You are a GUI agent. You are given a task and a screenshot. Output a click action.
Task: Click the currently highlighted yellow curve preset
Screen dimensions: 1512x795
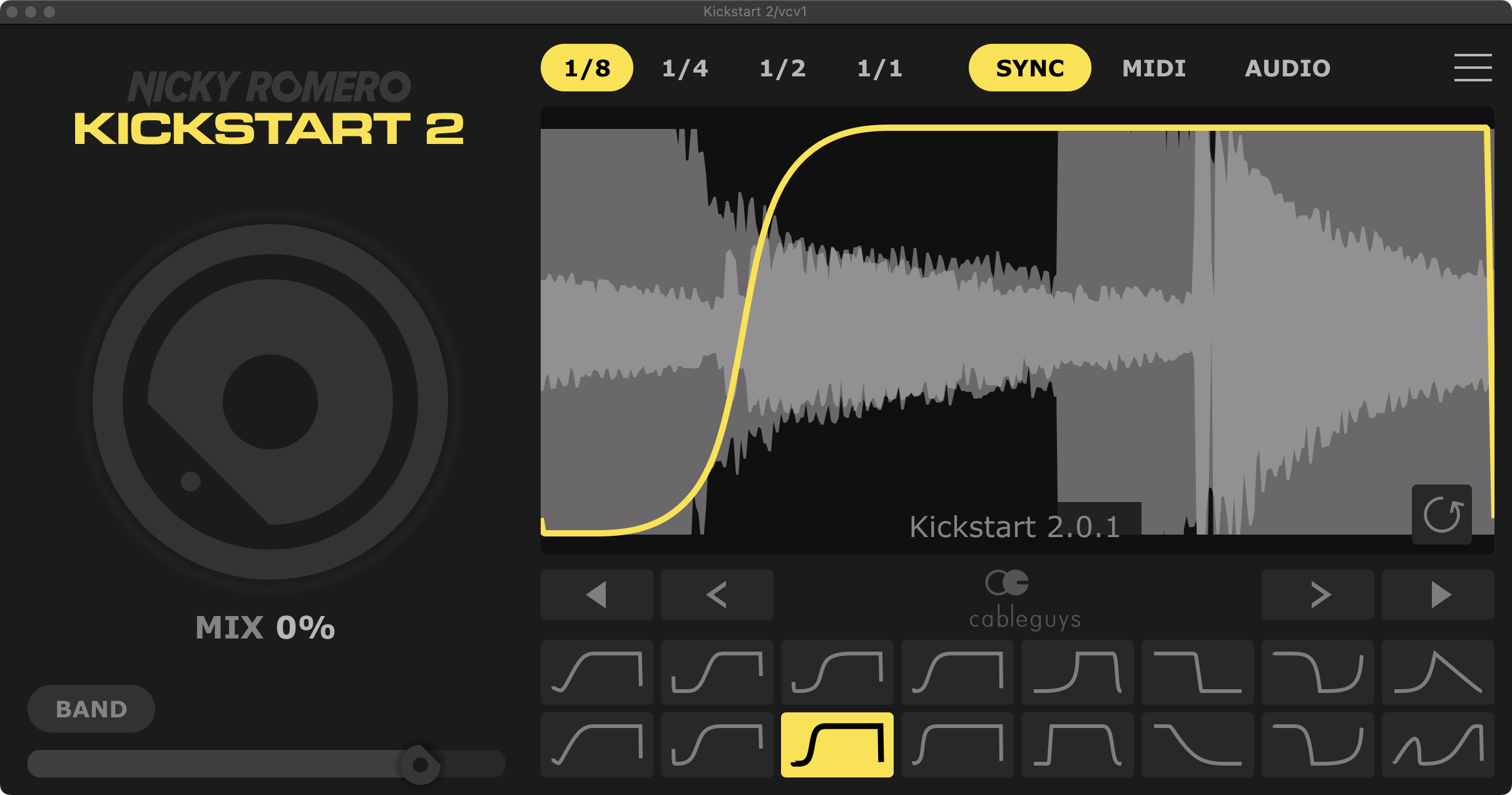click(837, 745)
